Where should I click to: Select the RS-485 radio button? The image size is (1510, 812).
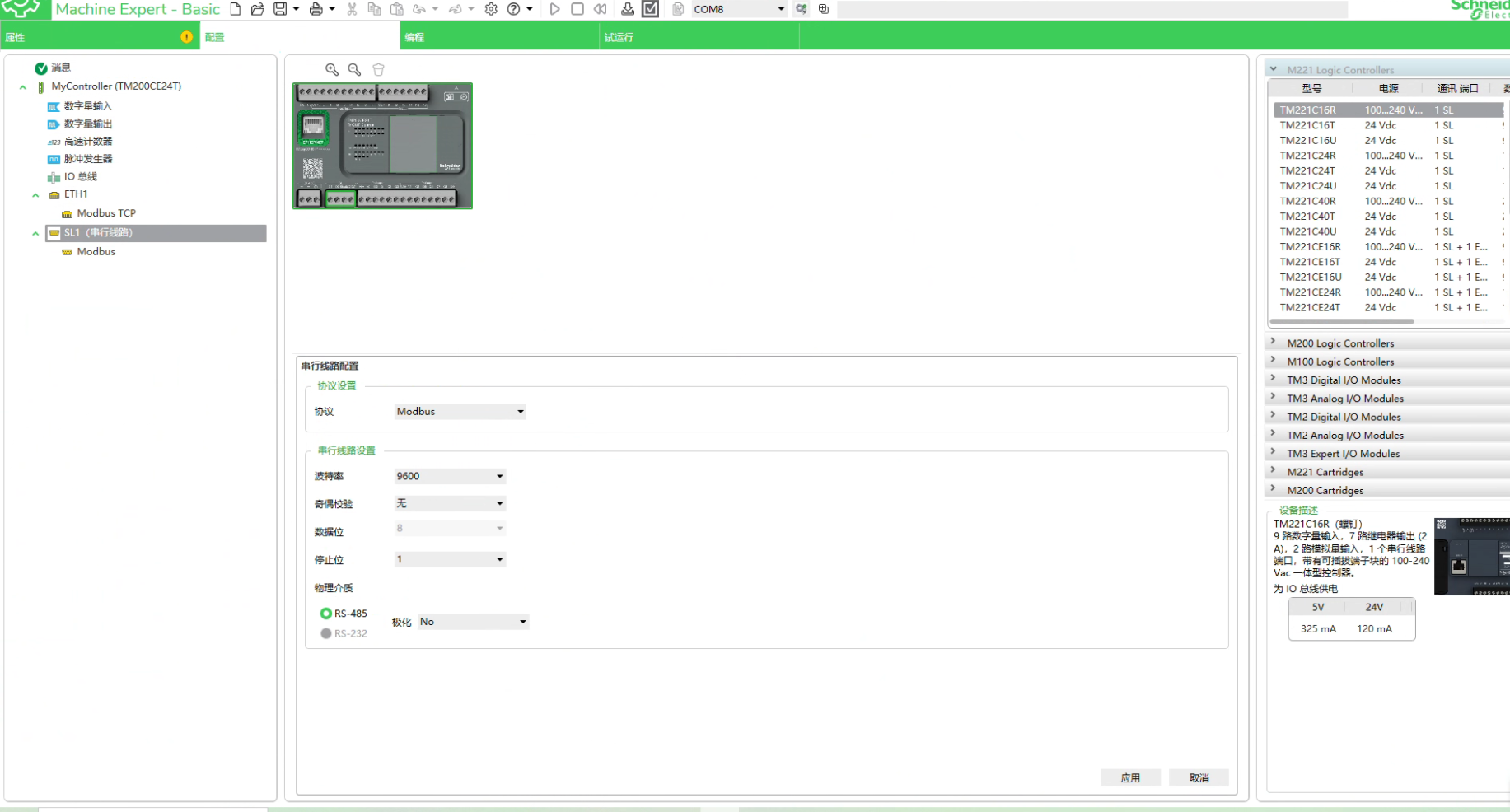pyautogui.click(x=326, y=614)
